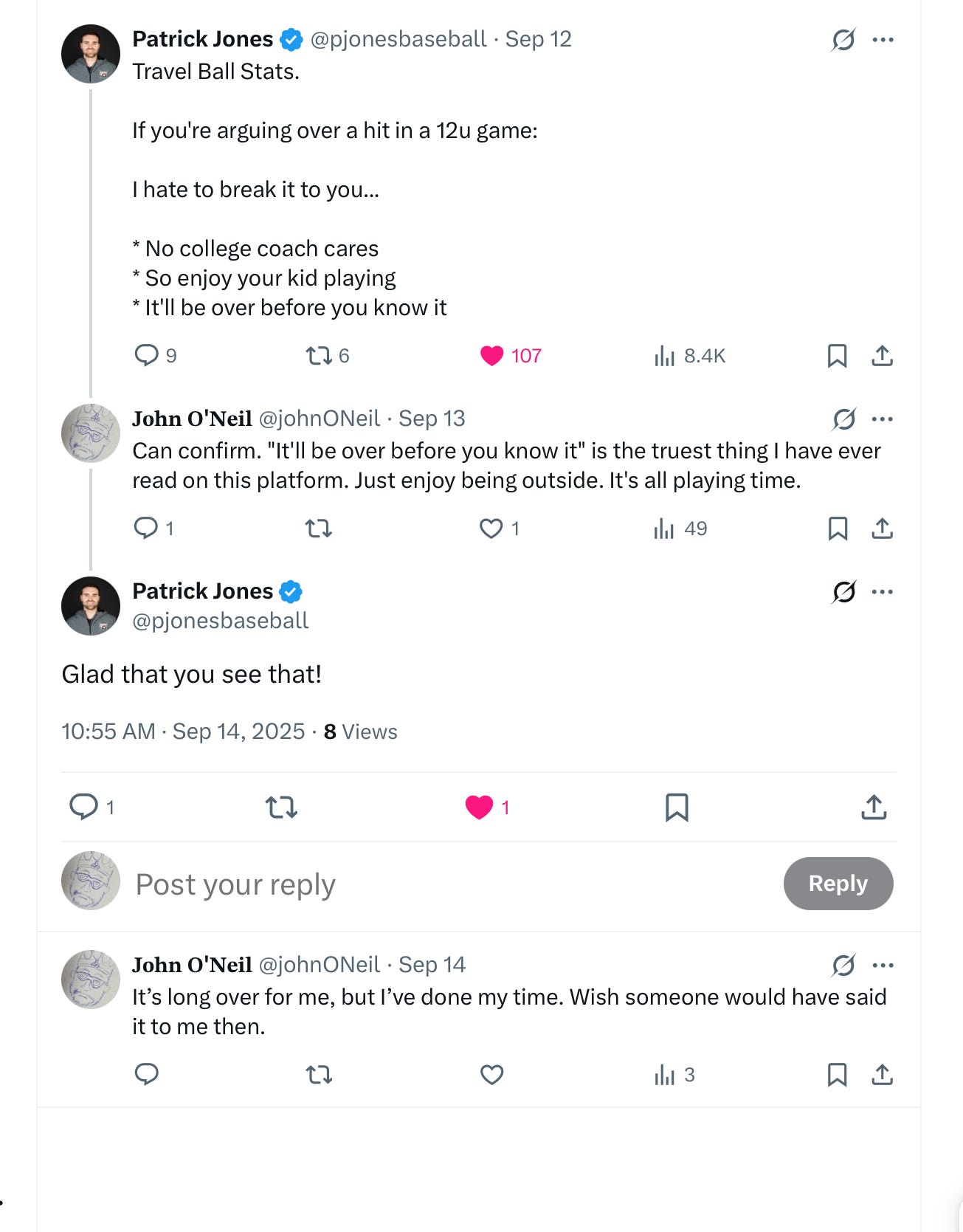963x1232 pixels.
Task: Repost John O'Neil's Sep 14 reply
Action: coord(319,1075)
